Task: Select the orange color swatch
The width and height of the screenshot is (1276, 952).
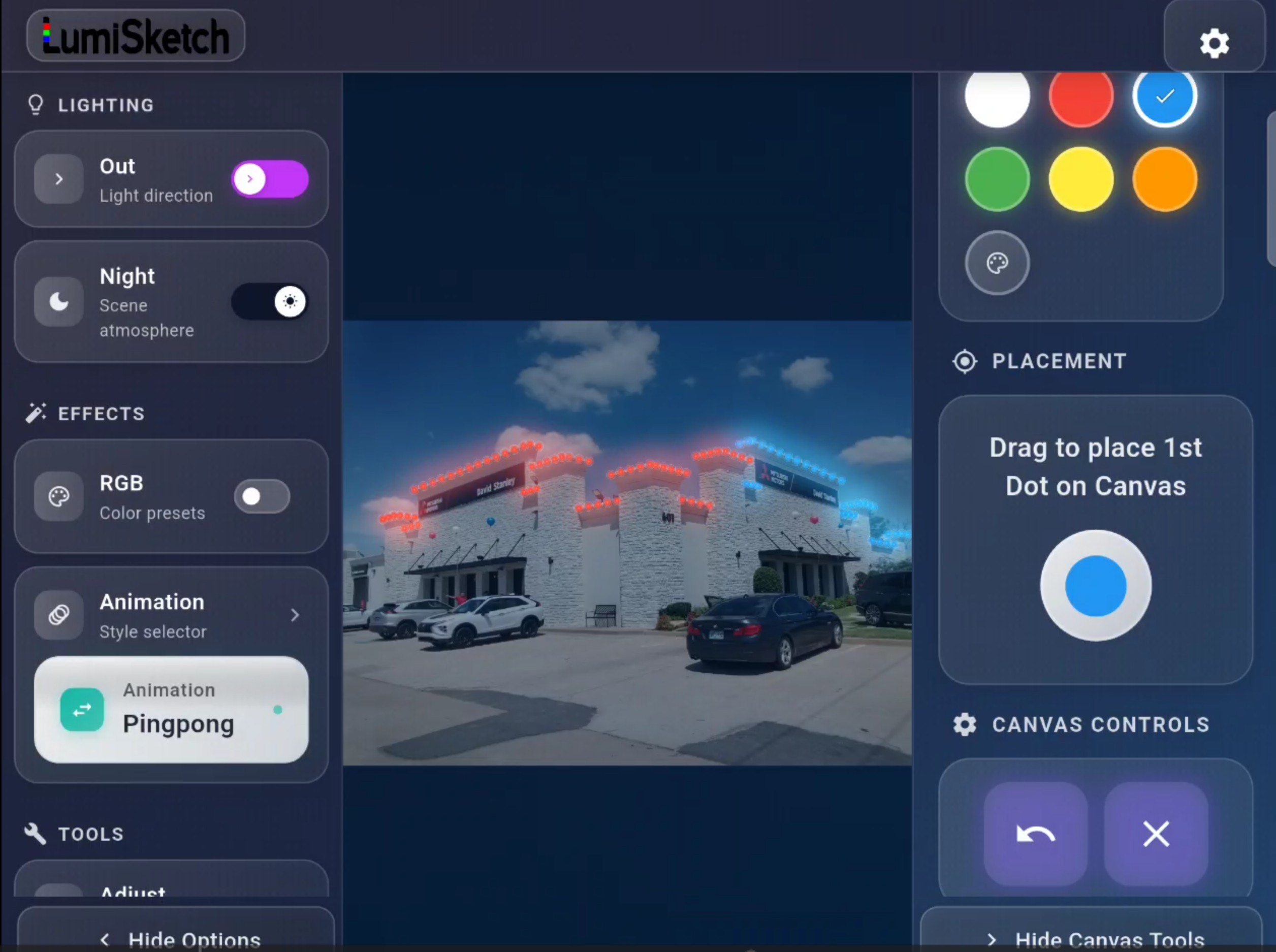Action: [1164, 179]
